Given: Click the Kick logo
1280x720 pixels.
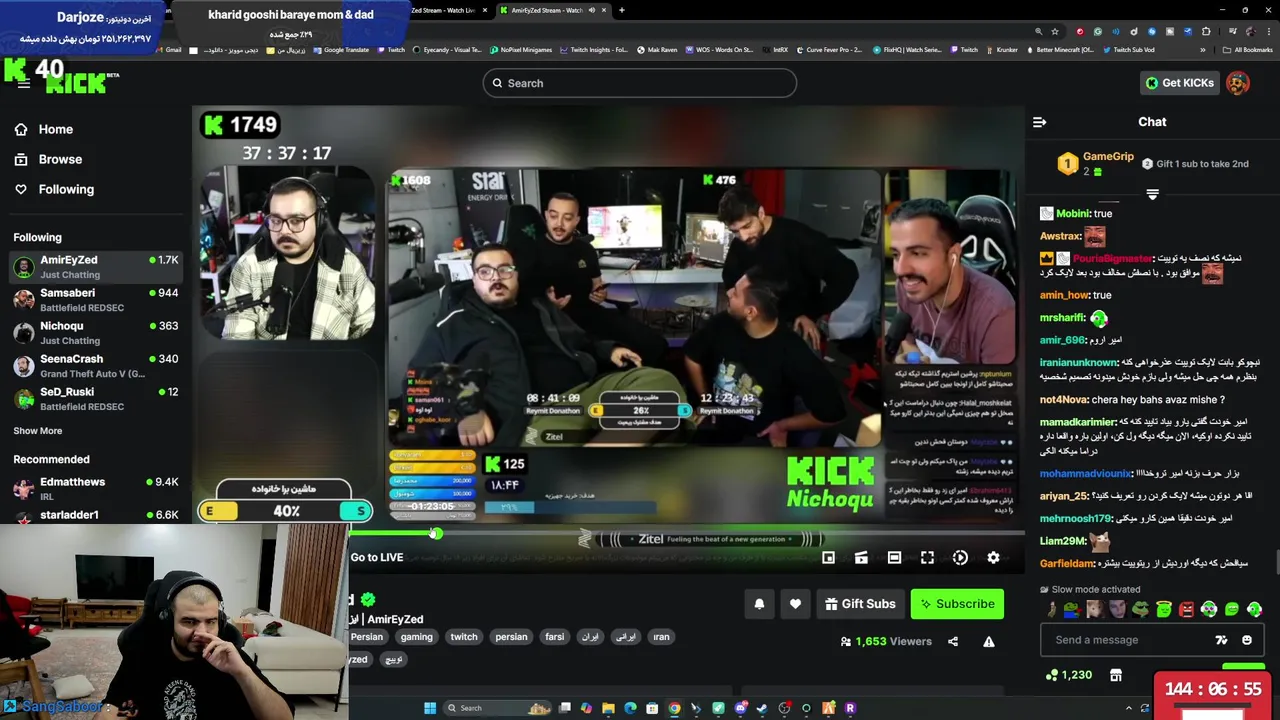Looking at the screenshot, I should click(76, 82).
